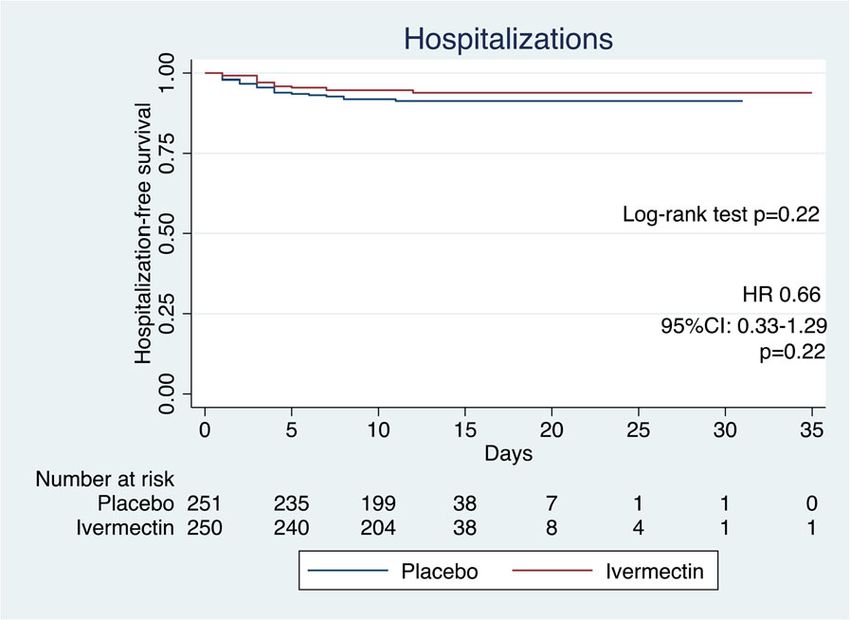Click the Ivermectin label in the legend box
The height and width of the screenshot is (620, 850).
(654, 572)
